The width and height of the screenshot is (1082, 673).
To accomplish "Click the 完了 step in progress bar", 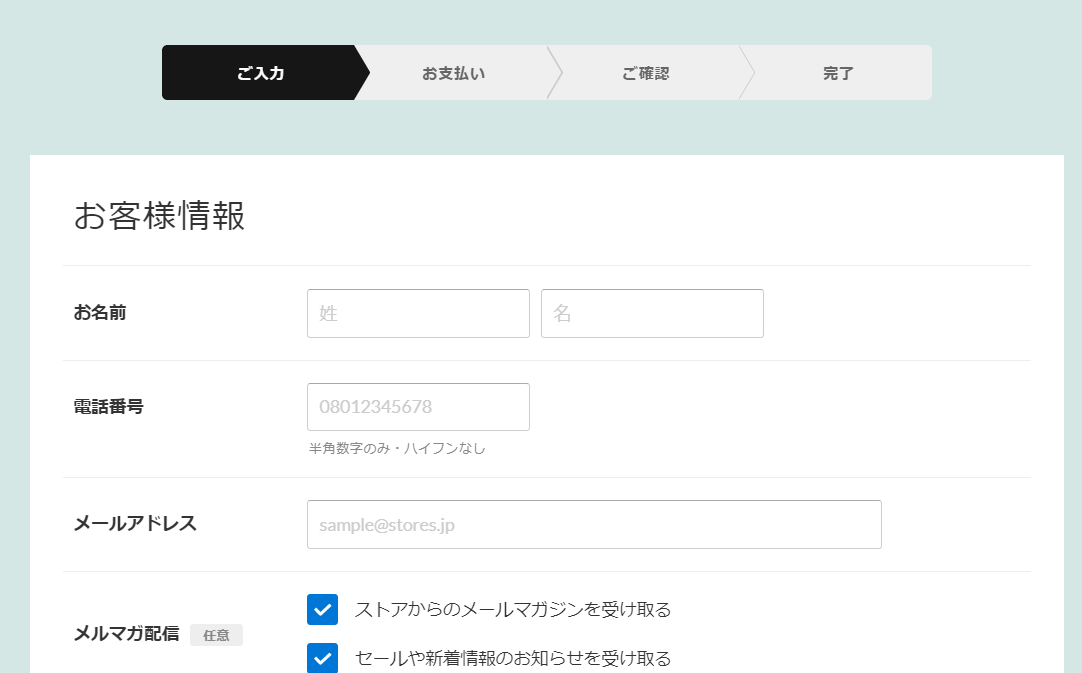I will [838, 73].
